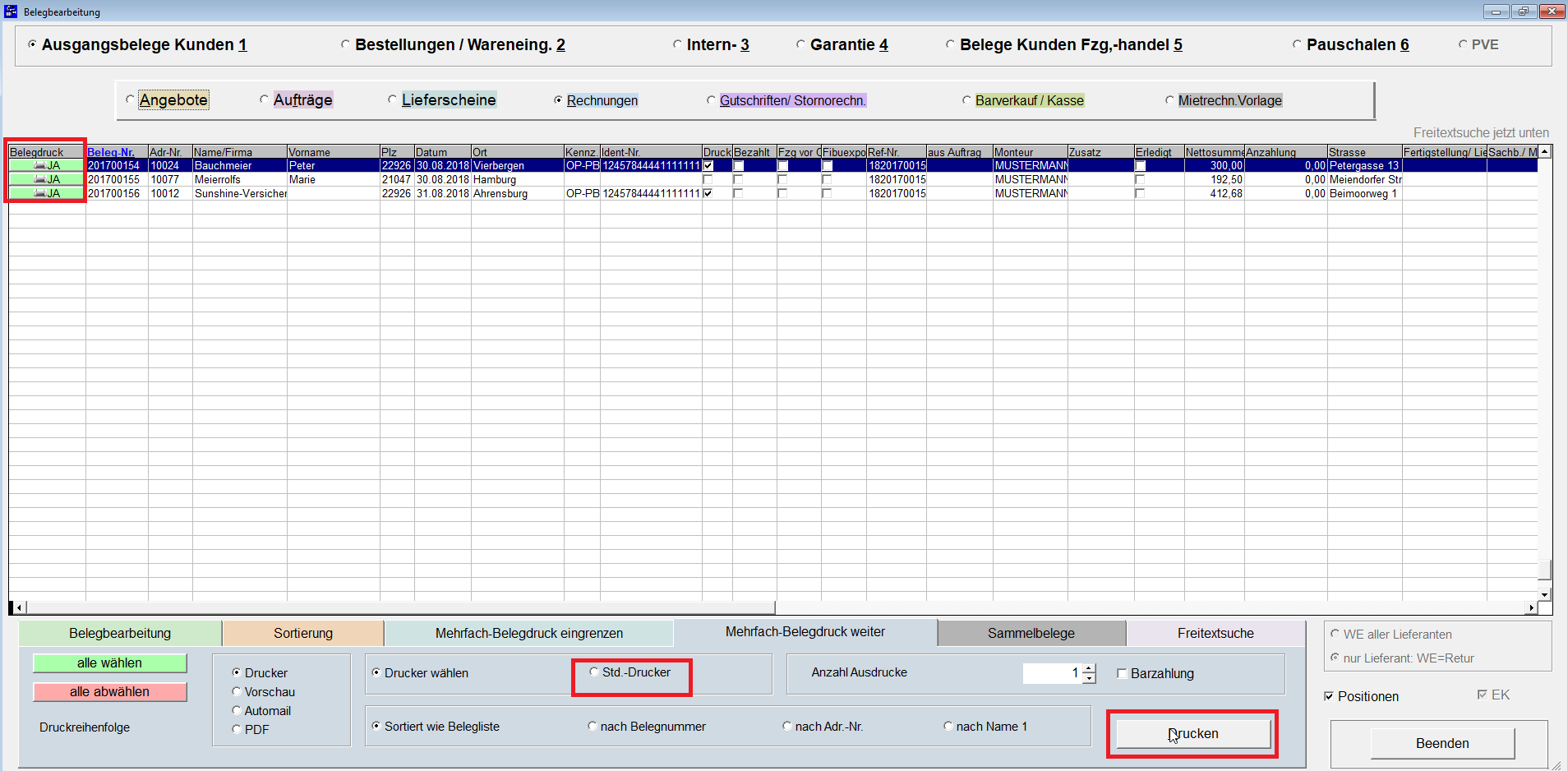Select the row cell Bauchmeier

pyautogui.click(x=240, y=165)
